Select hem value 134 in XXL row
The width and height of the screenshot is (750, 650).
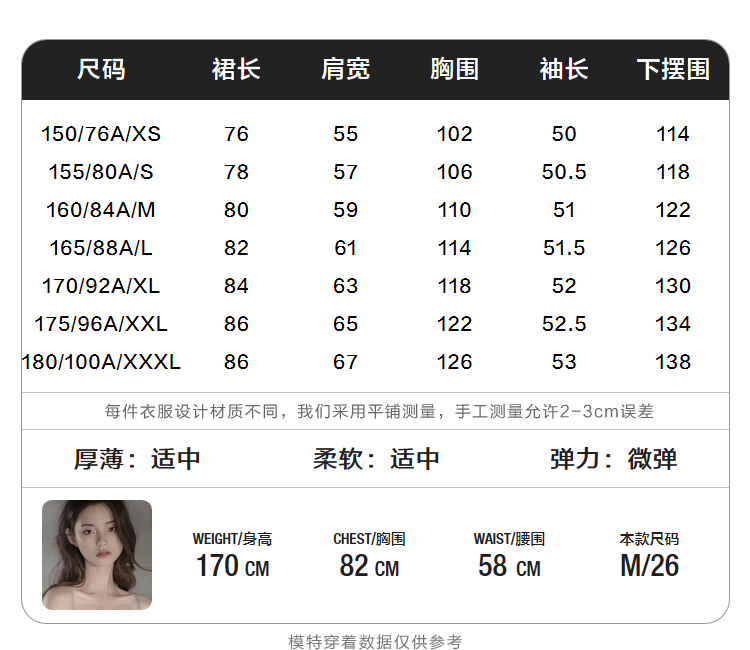(x=673, y=324)
